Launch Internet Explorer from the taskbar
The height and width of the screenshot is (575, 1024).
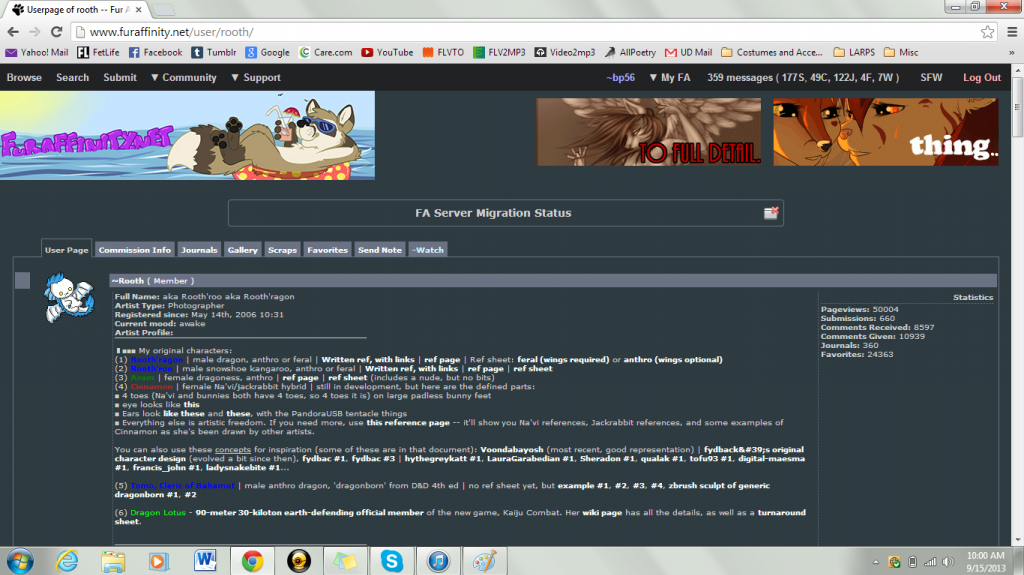click(67, 561)
